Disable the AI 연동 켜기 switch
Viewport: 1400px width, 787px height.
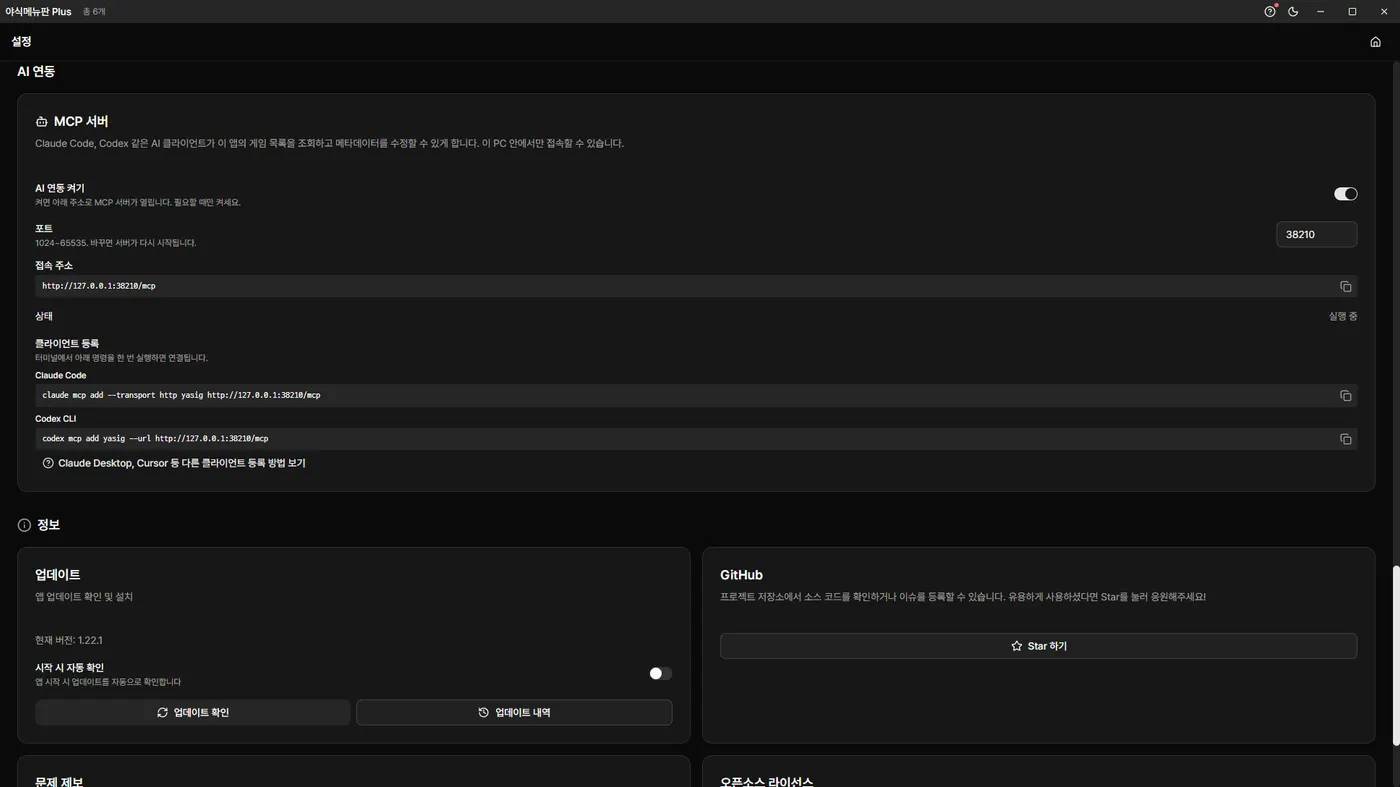(x=1345, y=194)
